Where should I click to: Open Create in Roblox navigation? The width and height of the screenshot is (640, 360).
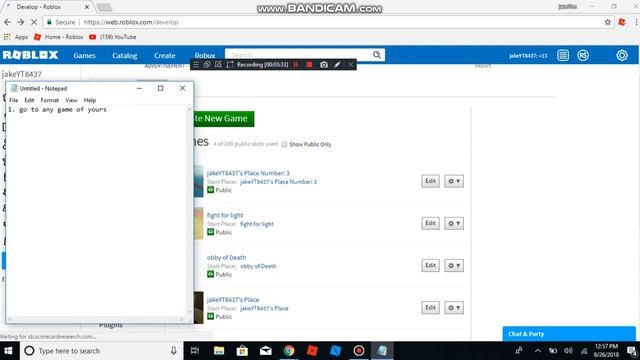[164, 56]
